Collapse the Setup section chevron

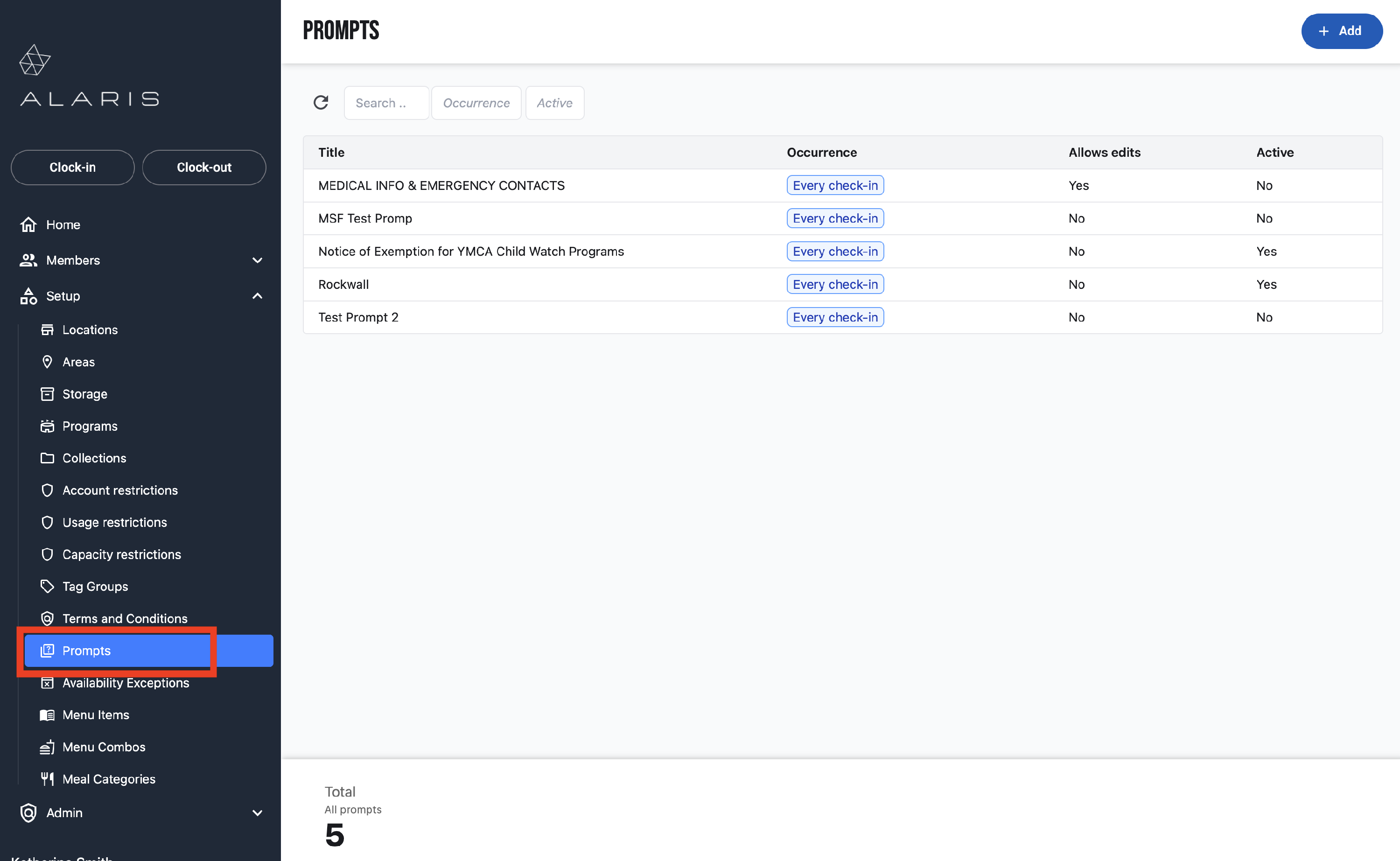point(257,296)
